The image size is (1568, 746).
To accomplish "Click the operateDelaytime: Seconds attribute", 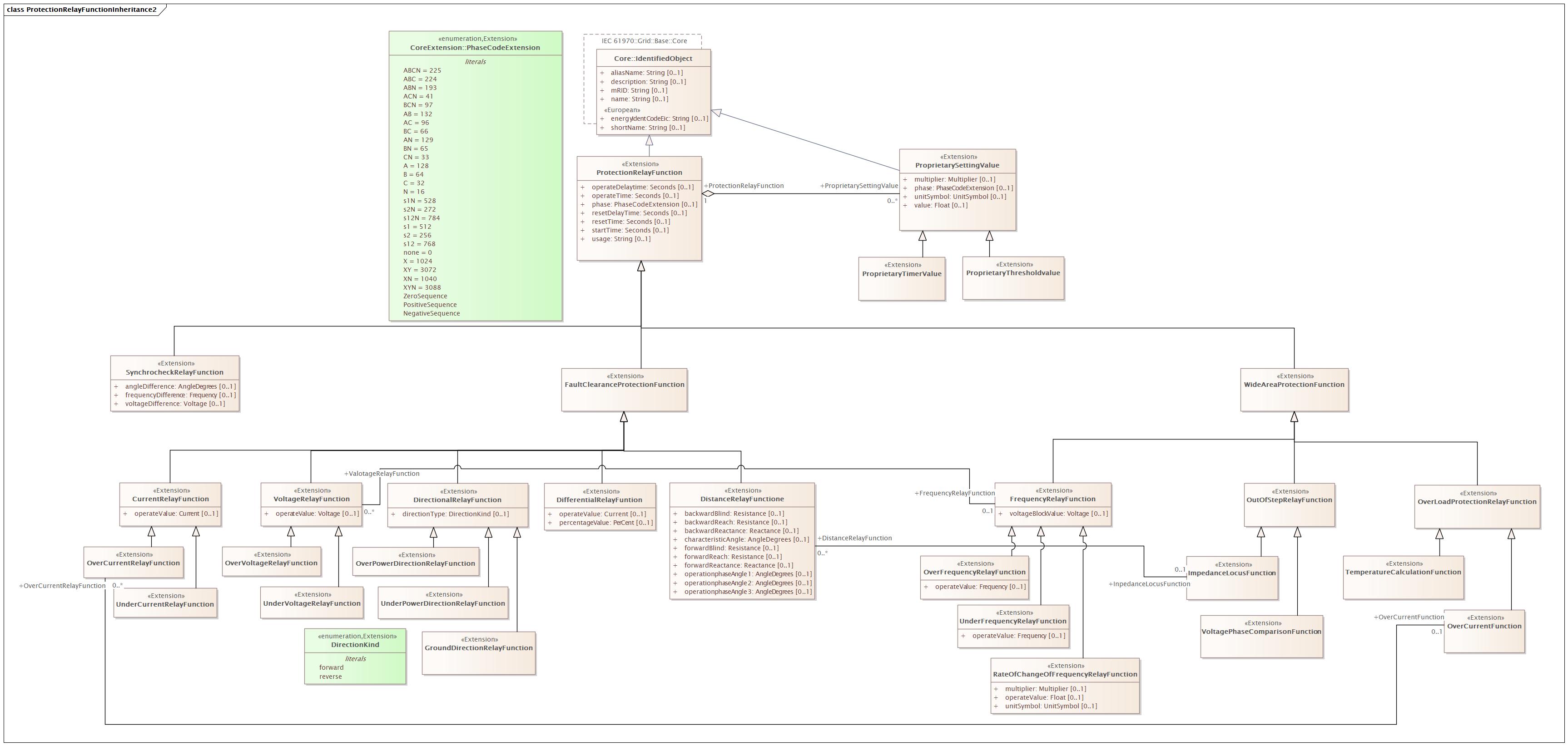I will click(x=643, y=188).
